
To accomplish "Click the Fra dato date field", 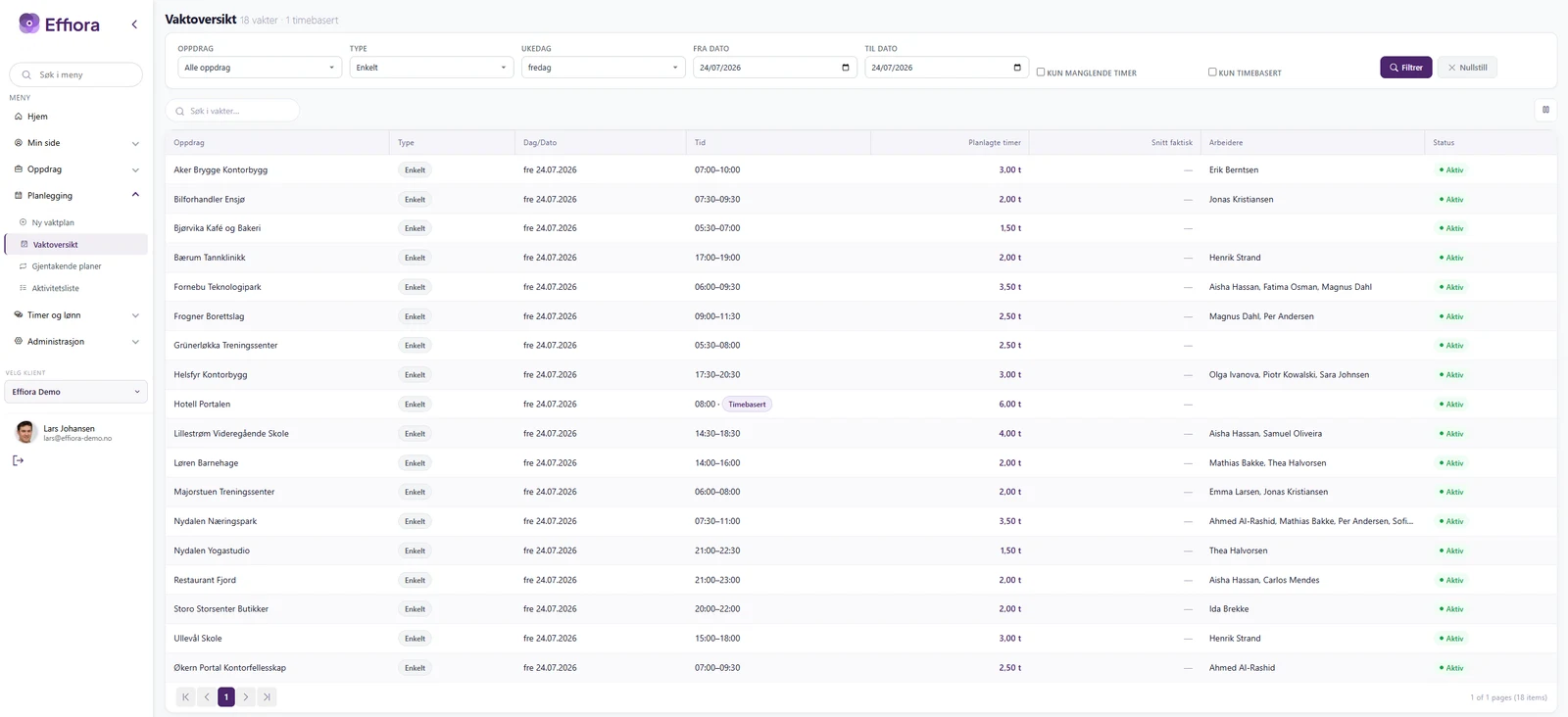I will pyautogui.click(x=774, y=68).
